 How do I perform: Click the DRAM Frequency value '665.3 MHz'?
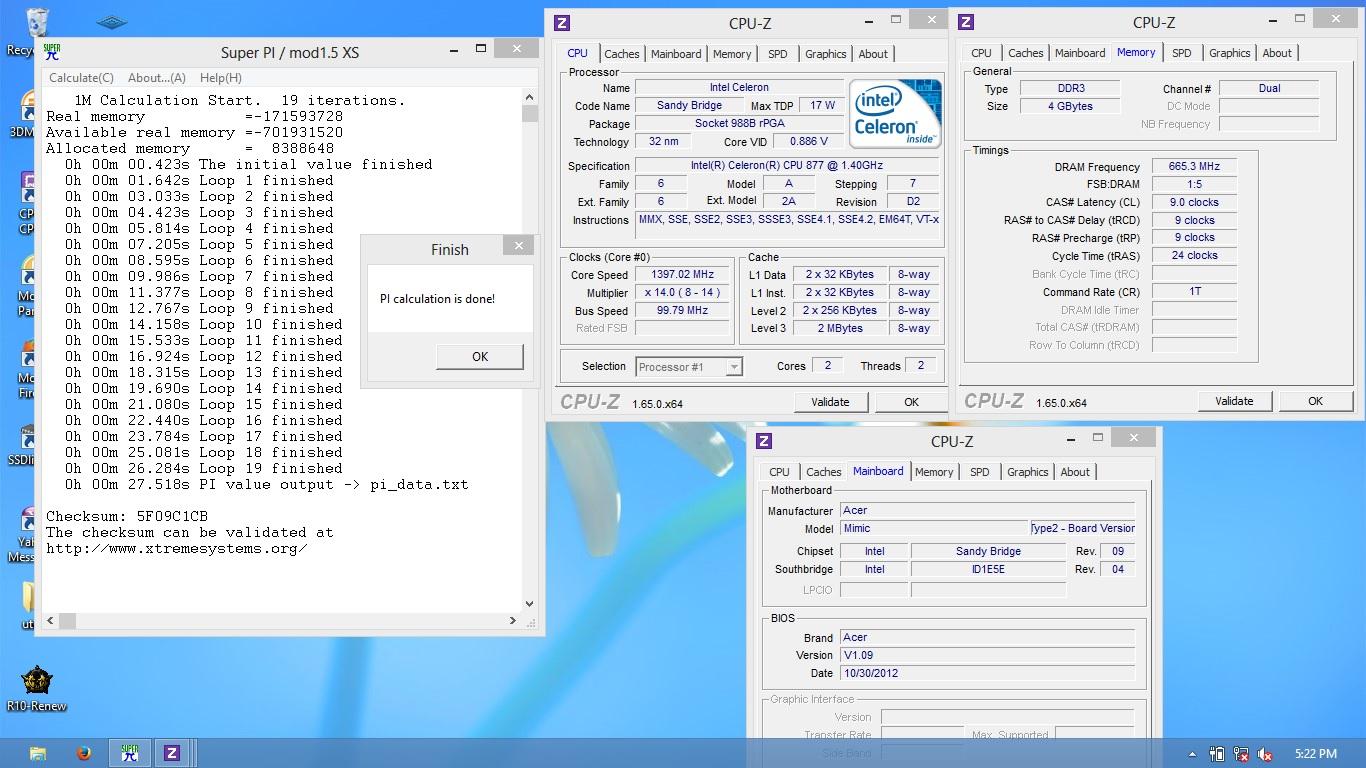1194,167
